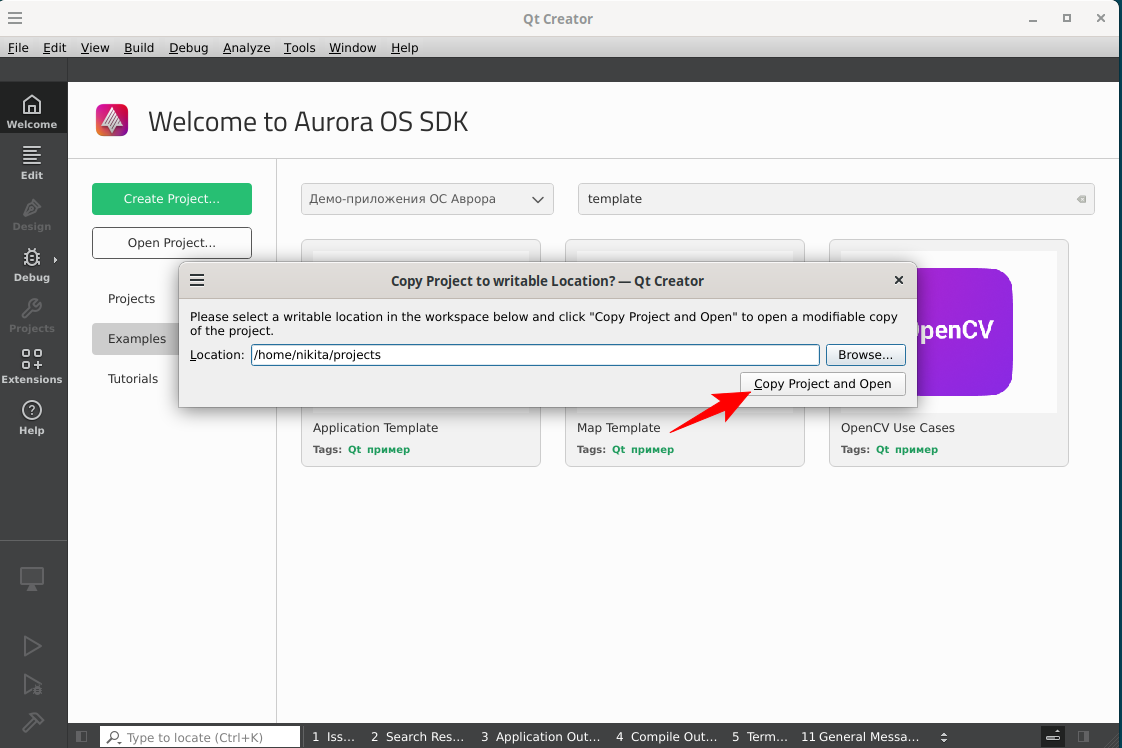The width and height of the screenshot is (1122, 748).
Task: Open the Compile Output pane
Action: pos(666,737)
